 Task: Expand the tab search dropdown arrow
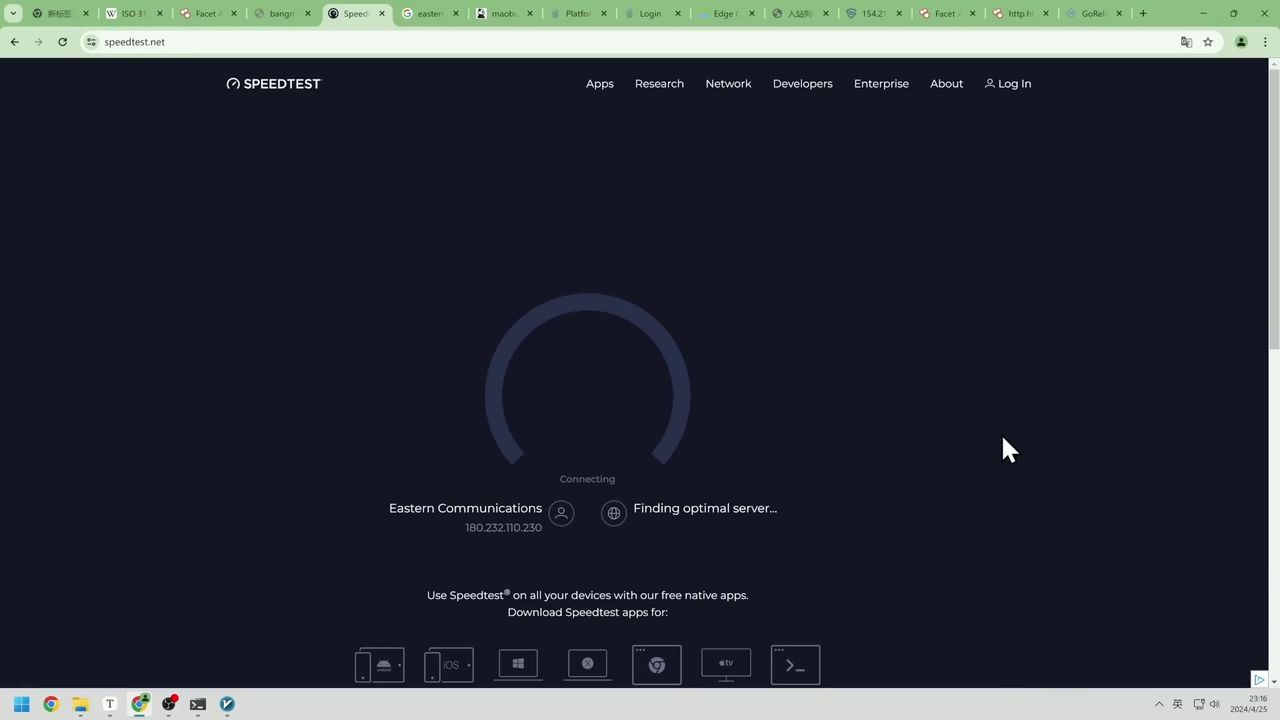(x=13, y=14)
